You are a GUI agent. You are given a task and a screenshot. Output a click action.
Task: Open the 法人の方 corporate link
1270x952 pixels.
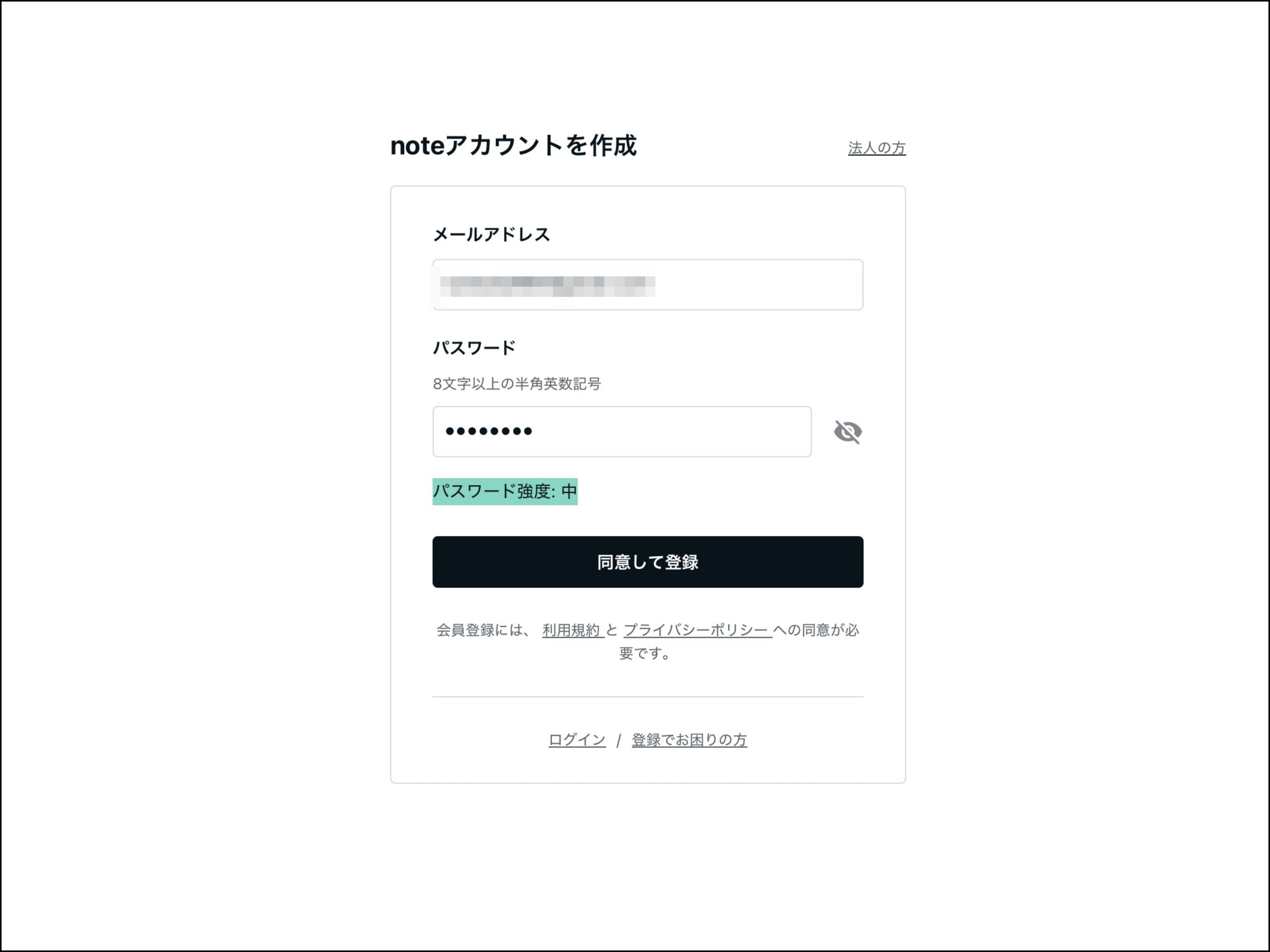[877, 148]
